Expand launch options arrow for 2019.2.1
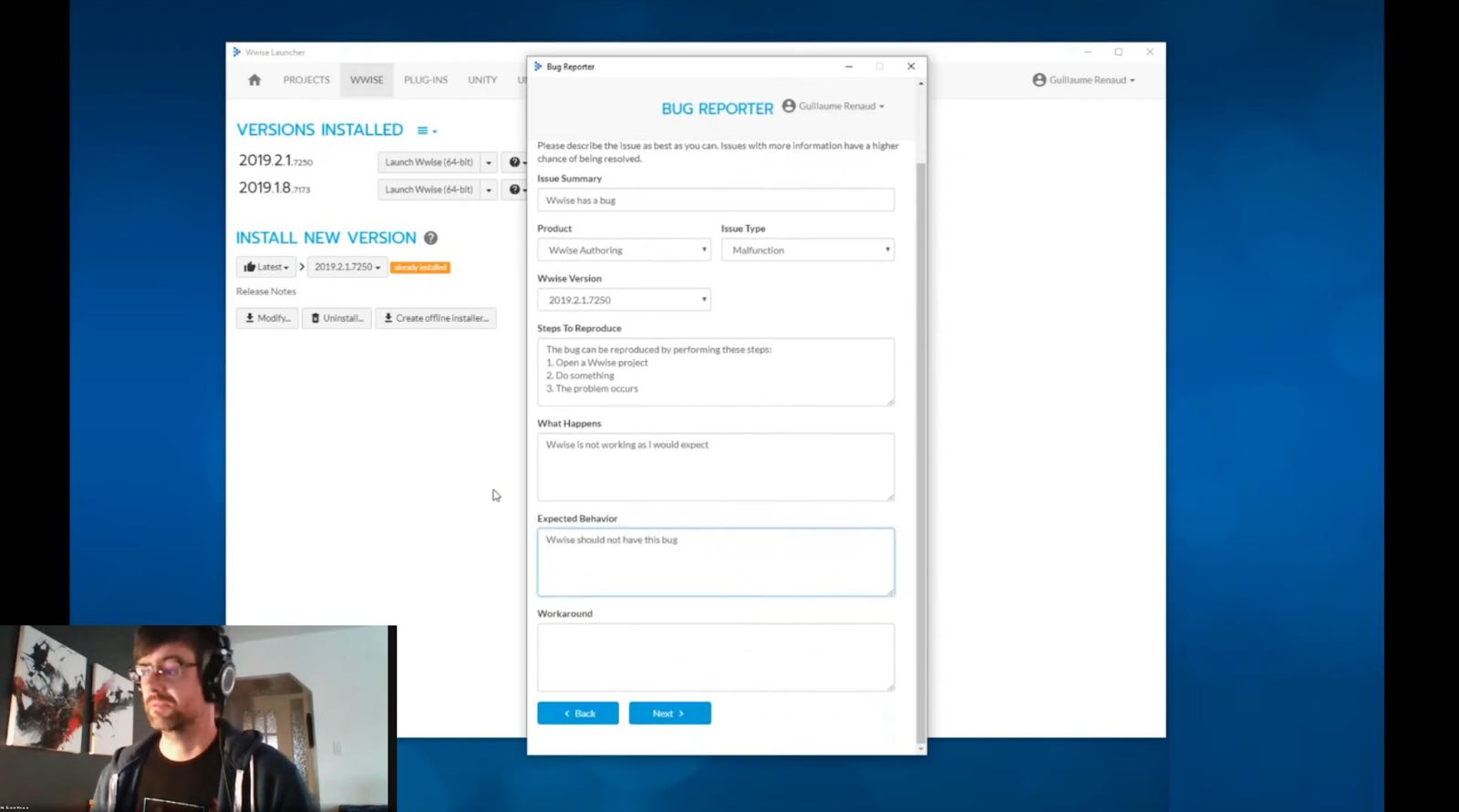 (489, 162)
